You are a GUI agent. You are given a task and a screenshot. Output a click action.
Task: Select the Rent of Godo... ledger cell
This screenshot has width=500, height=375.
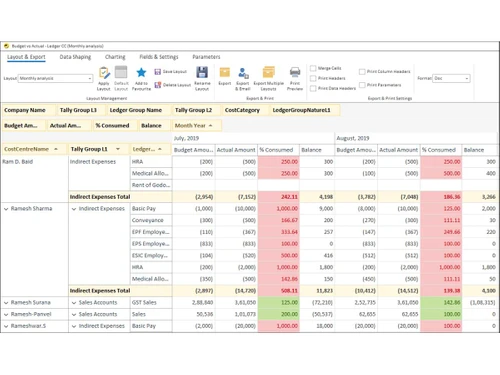tap(151, 185)
